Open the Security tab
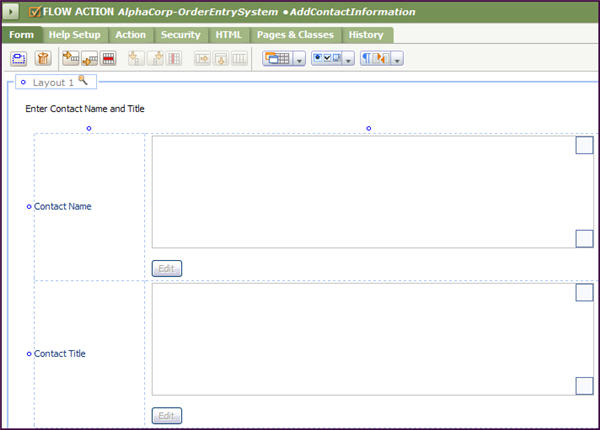 [181, 35]
